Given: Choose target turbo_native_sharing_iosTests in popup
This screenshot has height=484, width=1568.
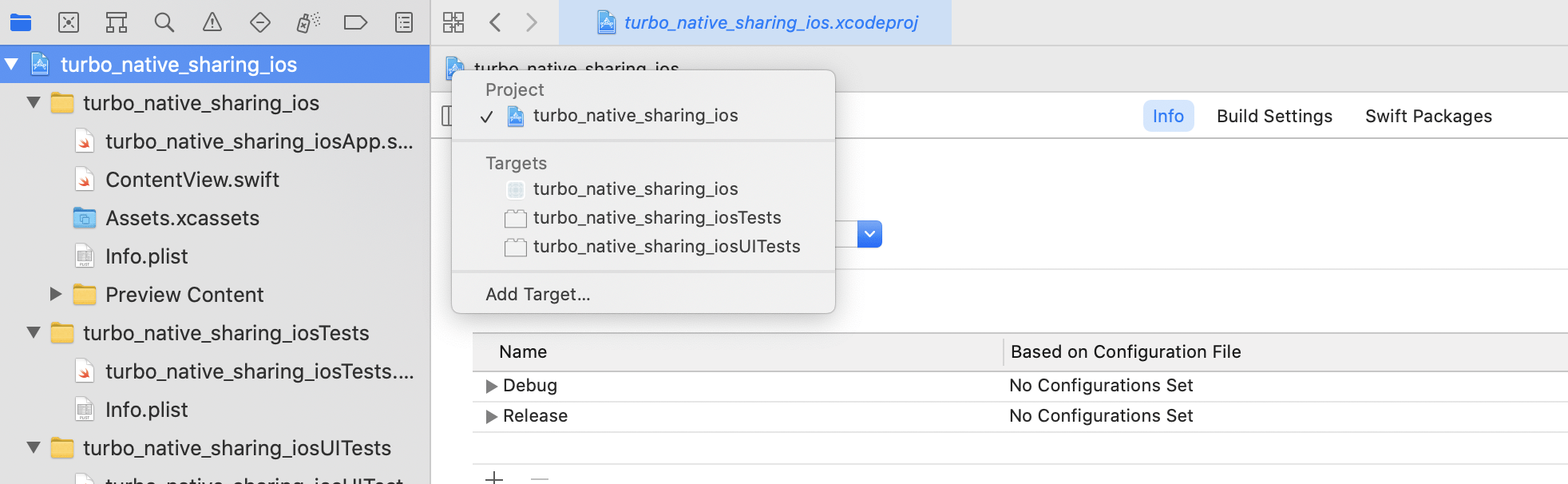Looking at the screenshot, I should click(643, 218).
